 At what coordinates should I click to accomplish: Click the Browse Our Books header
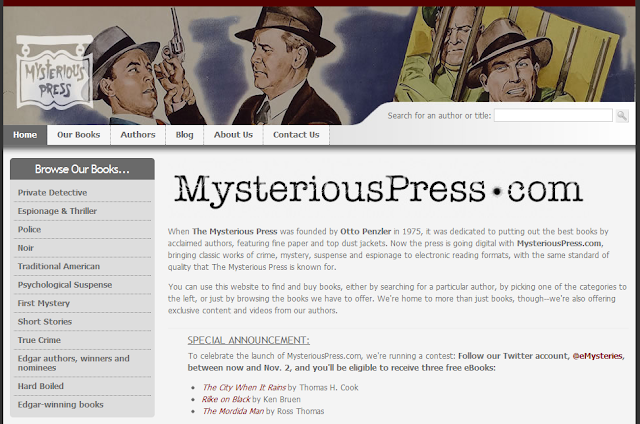(82, 169)
